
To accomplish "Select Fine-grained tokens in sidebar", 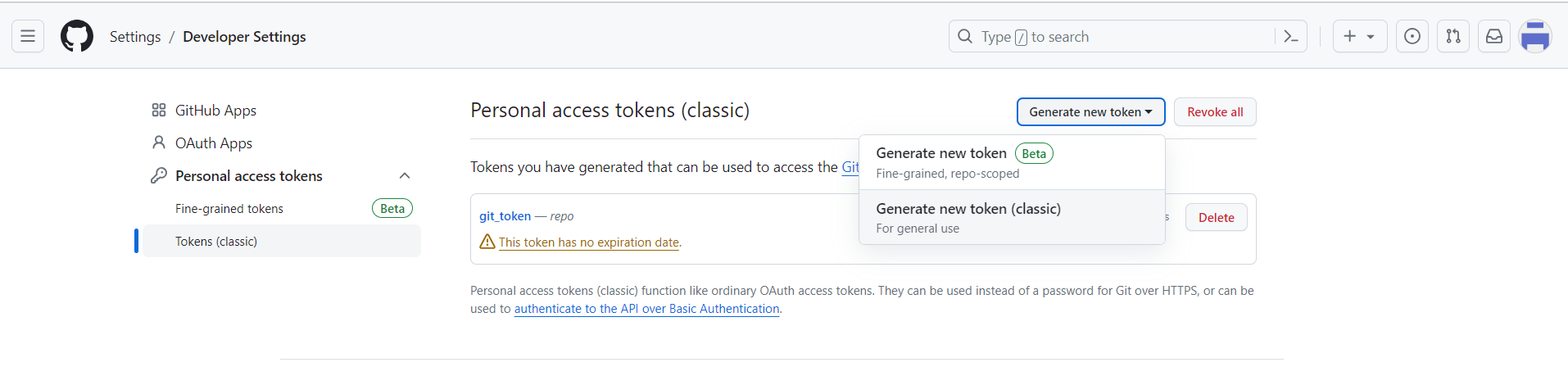I will 282,209.
